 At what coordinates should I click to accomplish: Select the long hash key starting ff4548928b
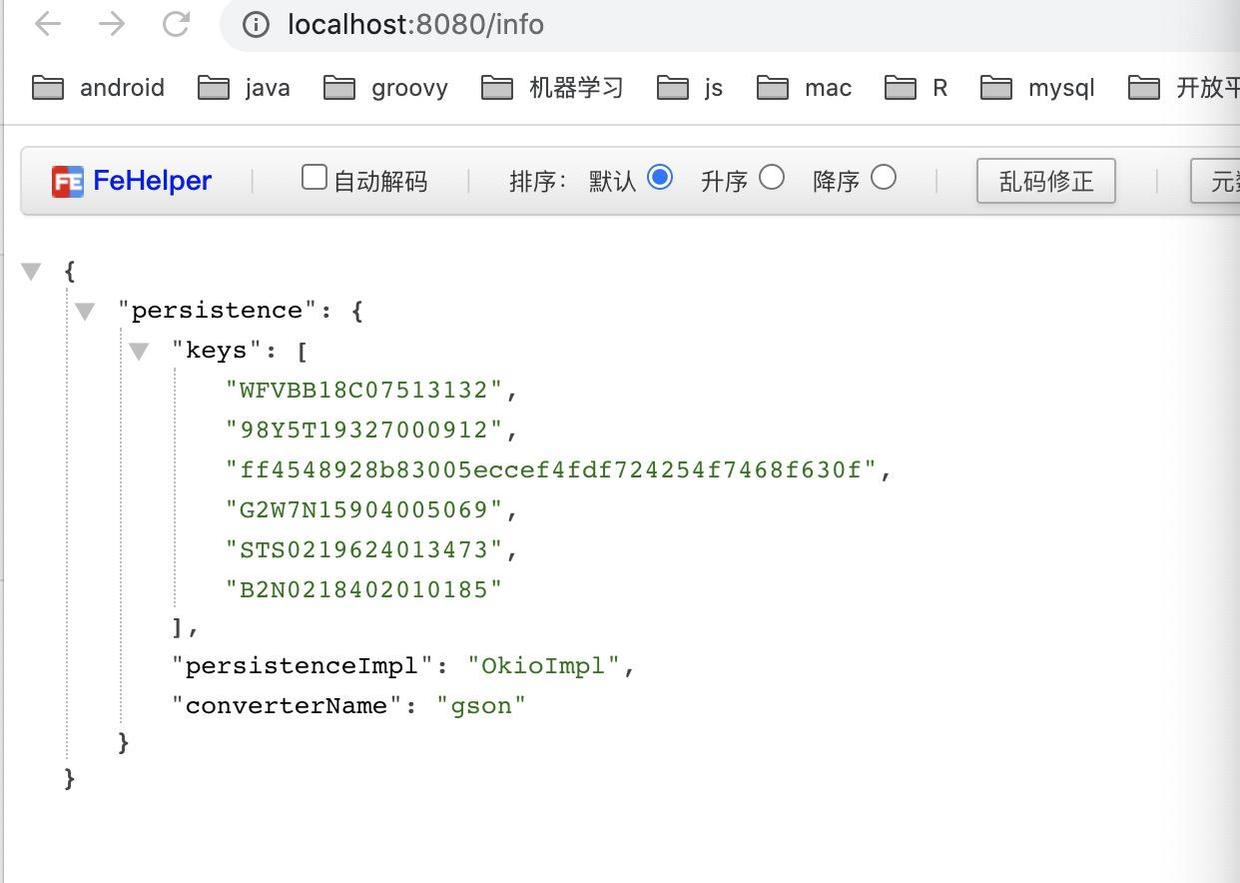[x=551, y=470]
